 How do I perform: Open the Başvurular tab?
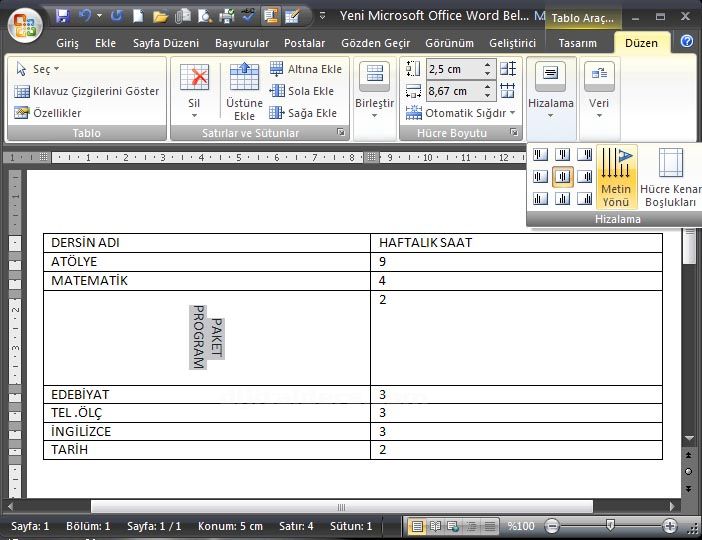(x=242, y=43)
